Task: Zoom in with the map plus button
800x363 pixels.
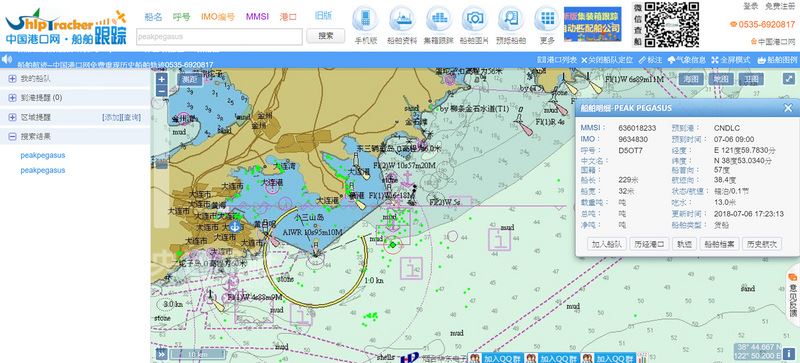Action: (161, 79)
